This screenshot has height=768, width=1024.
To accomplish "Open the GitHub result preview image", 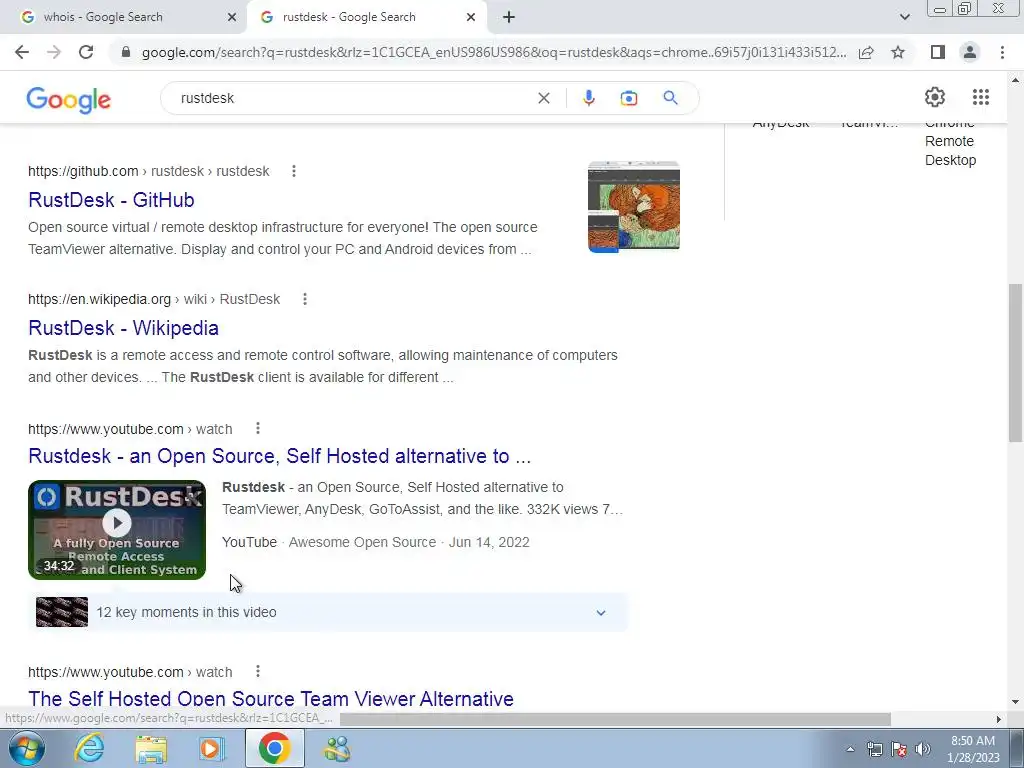I will (633, 206).
